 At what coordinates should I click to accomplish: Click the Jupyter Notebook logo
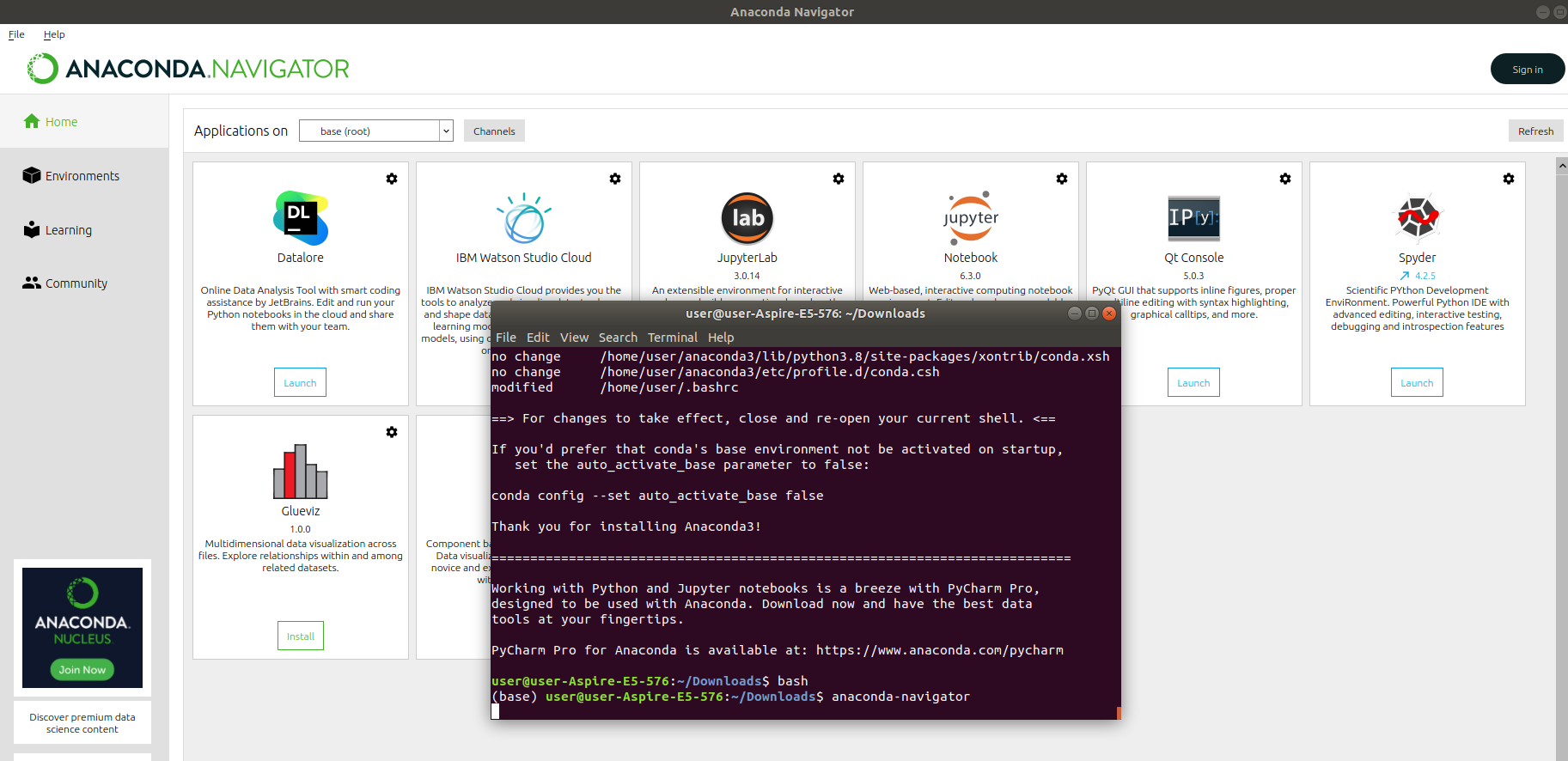971,218
